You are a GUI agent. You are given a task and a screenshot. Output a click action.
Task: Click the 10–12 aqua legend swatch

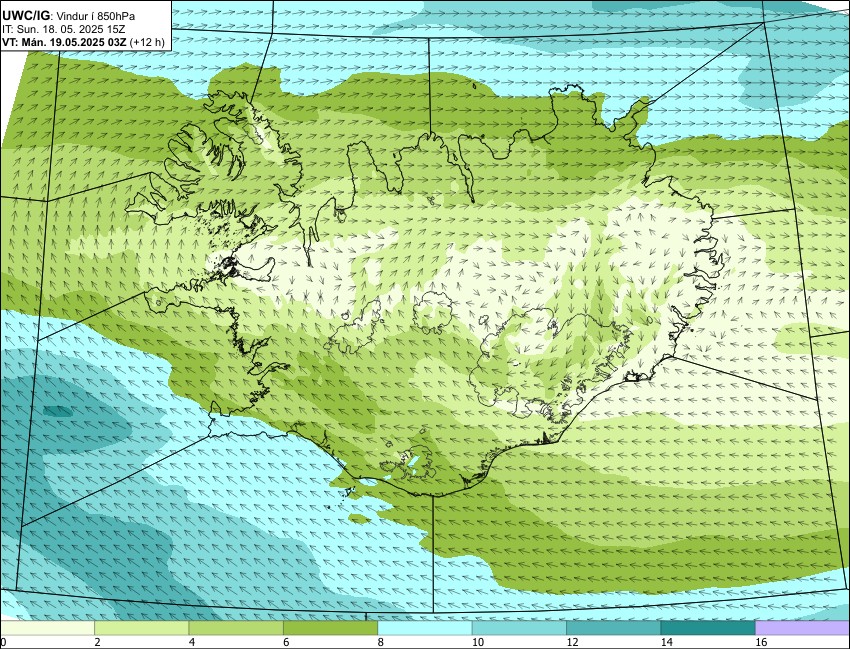tap(519, 628)
